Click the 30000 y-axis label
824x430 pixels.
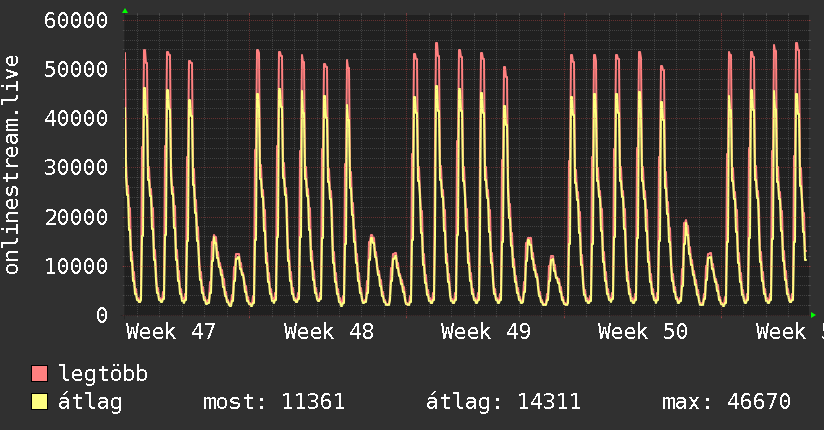click(76, 168)
